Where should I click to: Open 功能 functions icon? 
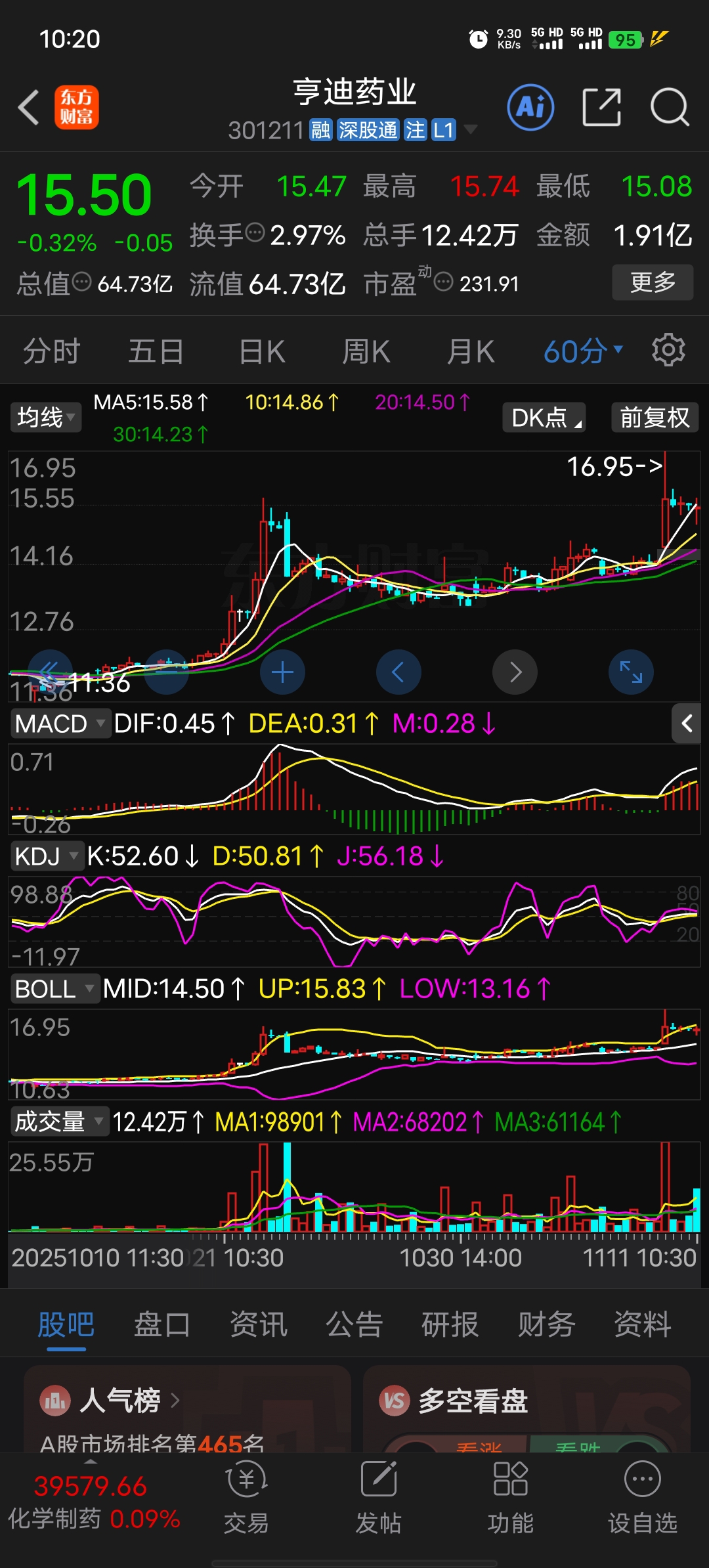pos(511,1498)
